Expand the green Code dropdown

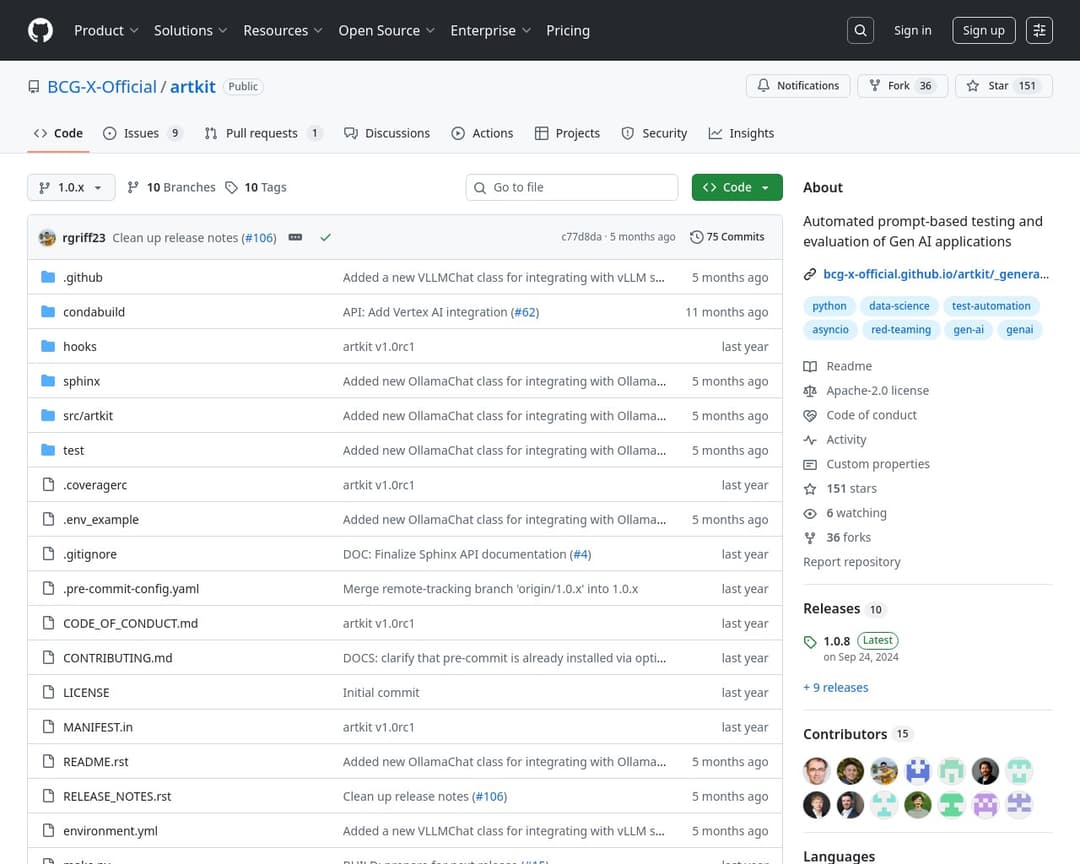pos(736,188)
